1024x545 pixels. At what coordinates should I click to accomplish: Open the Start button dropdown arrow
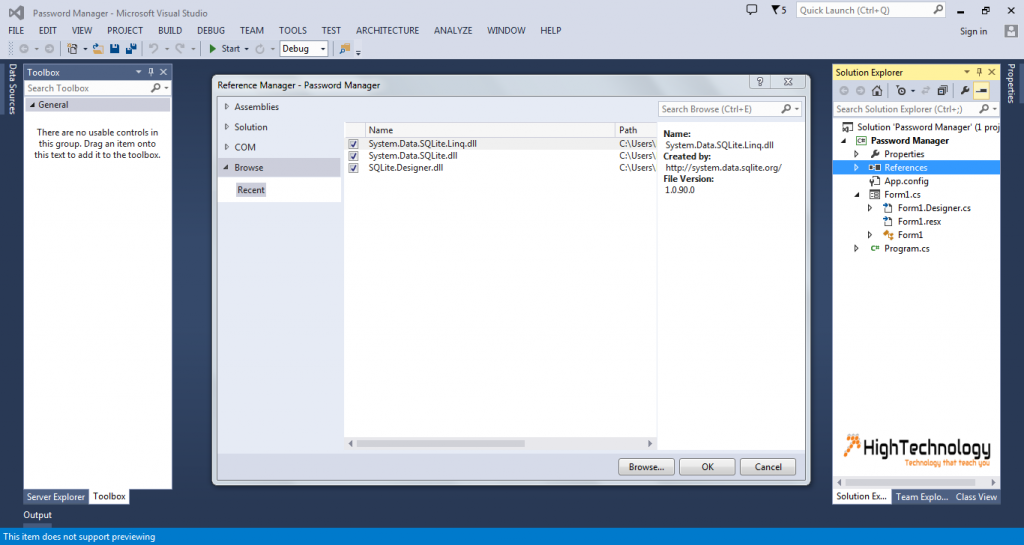coord(246,49)
